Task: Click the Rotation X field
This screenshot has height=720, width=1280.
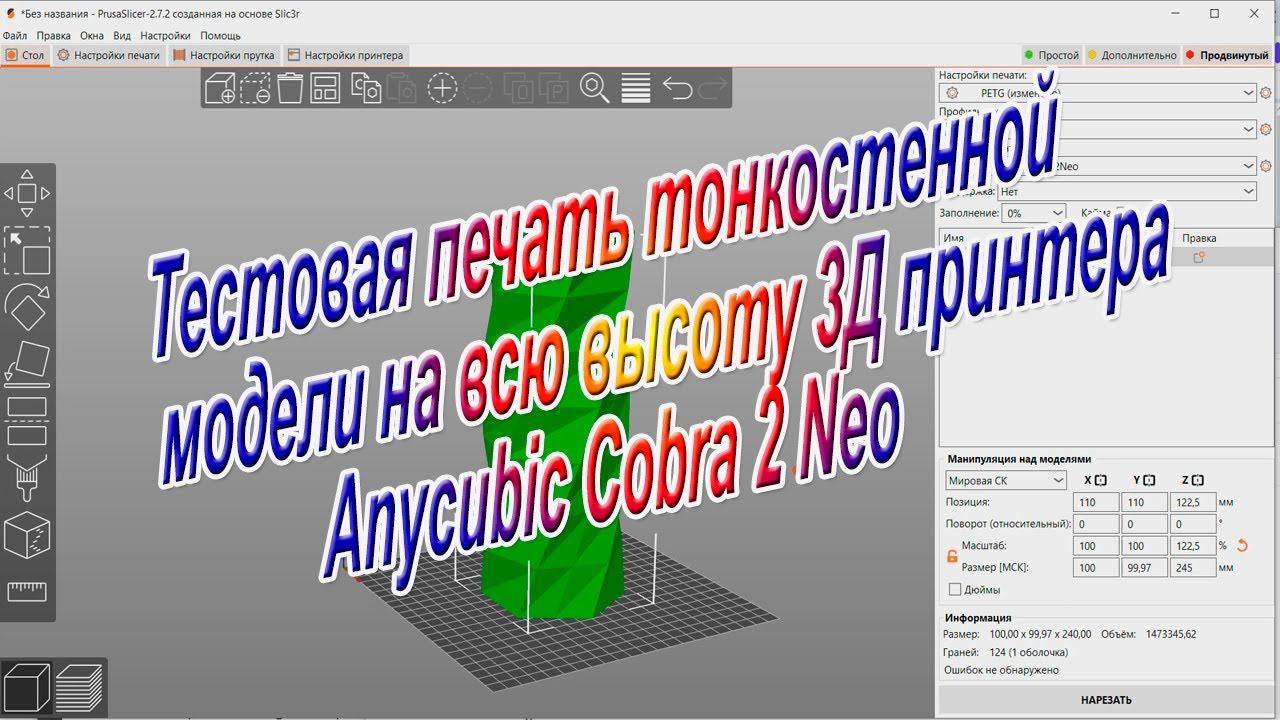Action: pyautogui.click(x=1094, y=524)
